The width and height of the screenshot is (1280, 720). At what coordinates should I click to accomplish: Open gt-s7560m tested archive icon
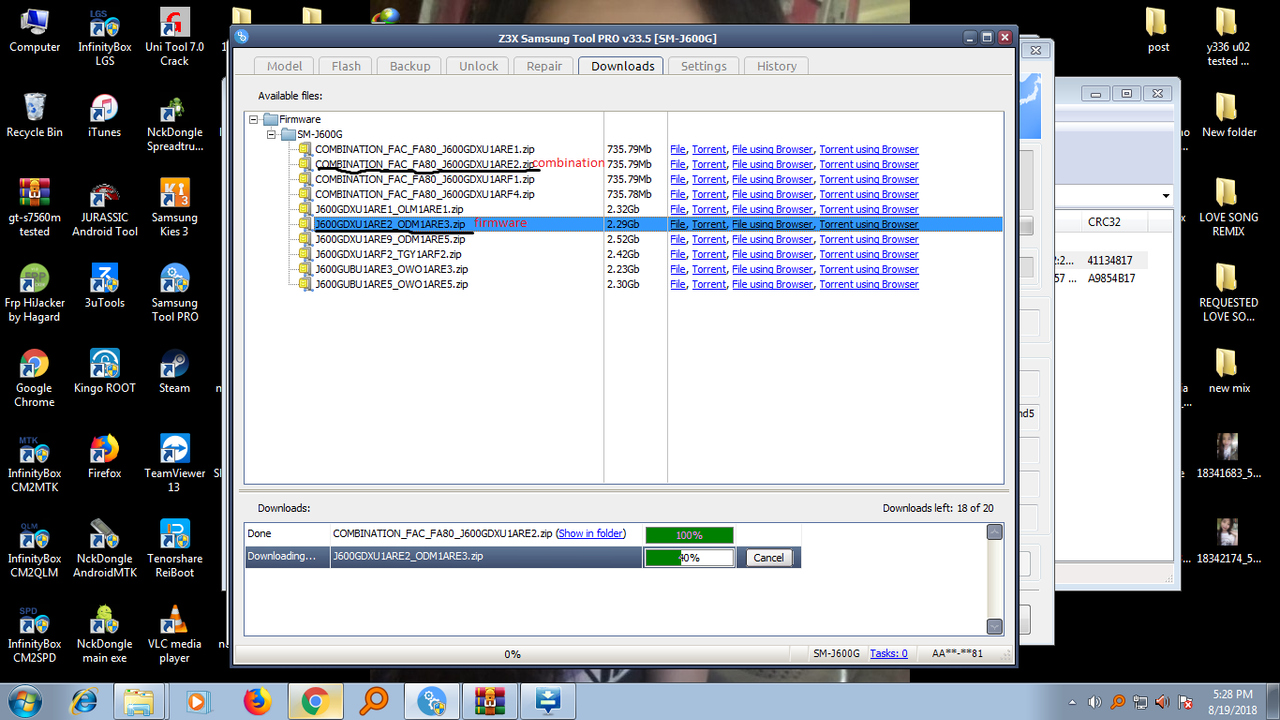(34, 208)
